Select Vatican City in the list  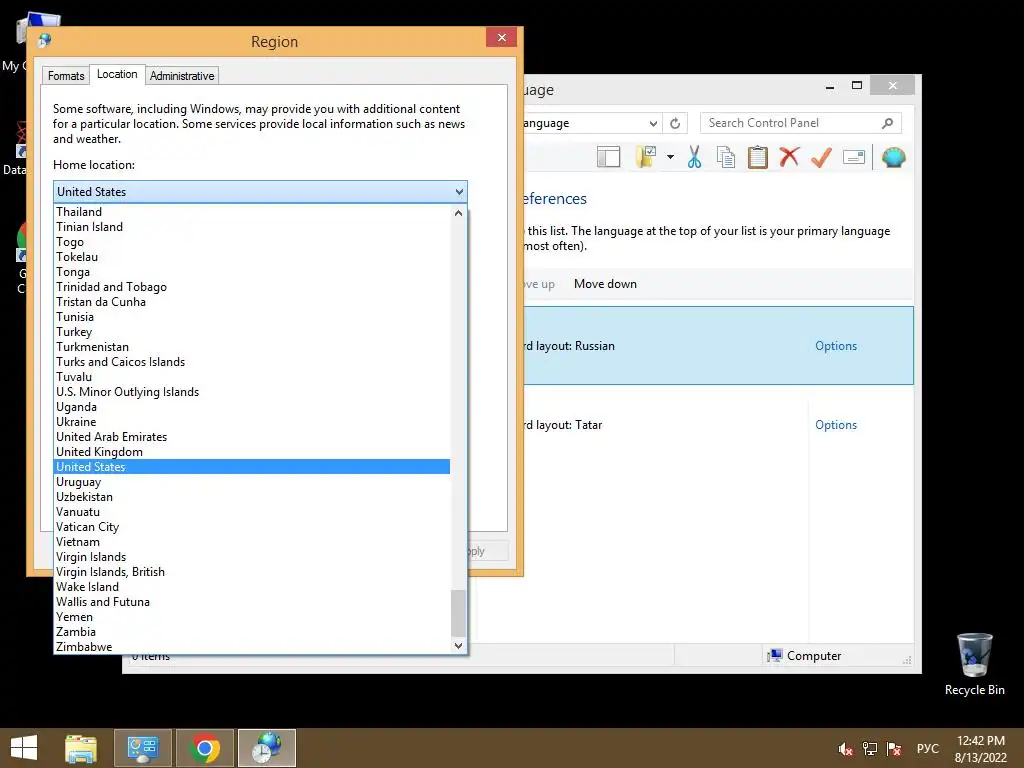[252, 527]
